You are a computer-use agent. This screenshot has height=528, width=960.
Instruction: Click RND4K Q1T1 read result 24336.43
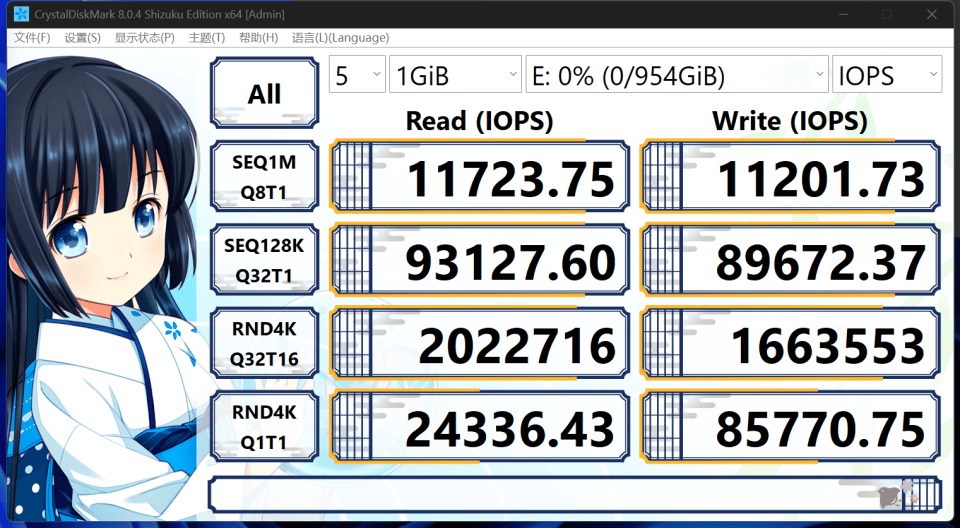coord(479,426)
